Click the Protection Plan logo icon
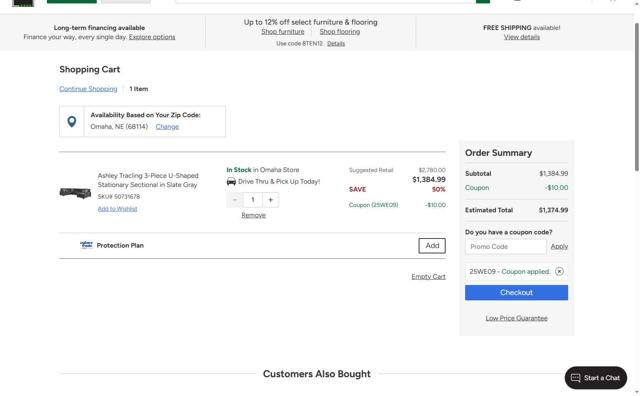The image size is (640, 396). (x=86, y=245)
